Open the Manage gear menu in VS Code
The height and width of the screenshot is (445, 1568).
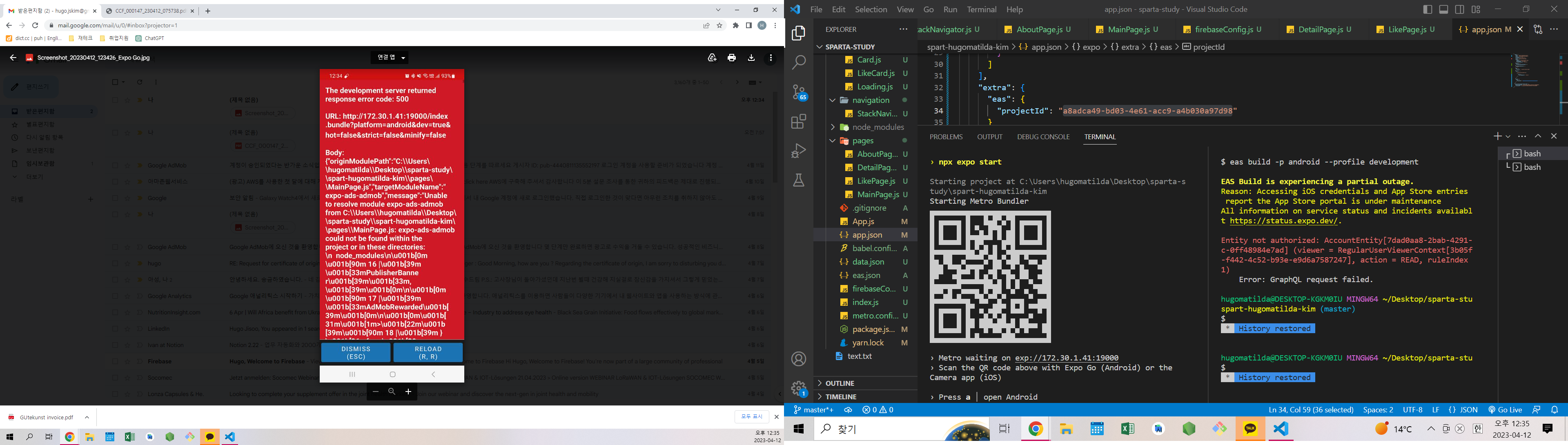(x=799, y=388)
